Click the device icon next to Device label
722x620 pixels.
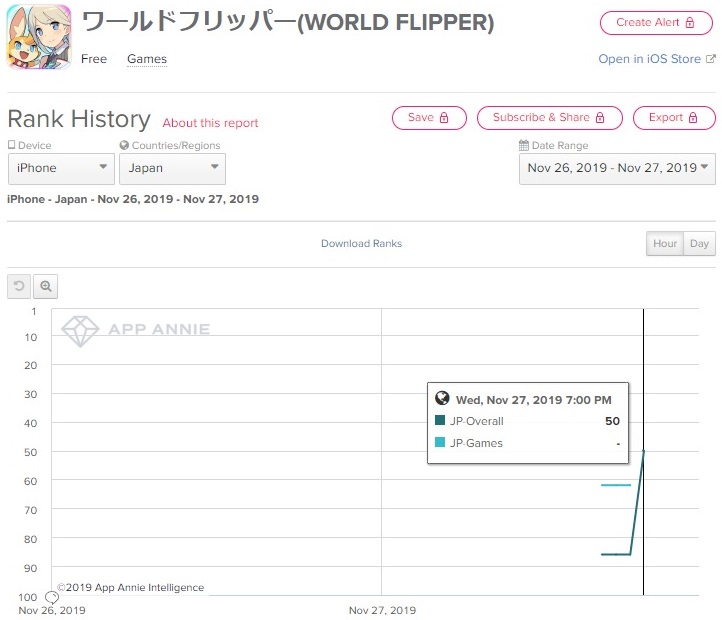[x=12, y=145]
